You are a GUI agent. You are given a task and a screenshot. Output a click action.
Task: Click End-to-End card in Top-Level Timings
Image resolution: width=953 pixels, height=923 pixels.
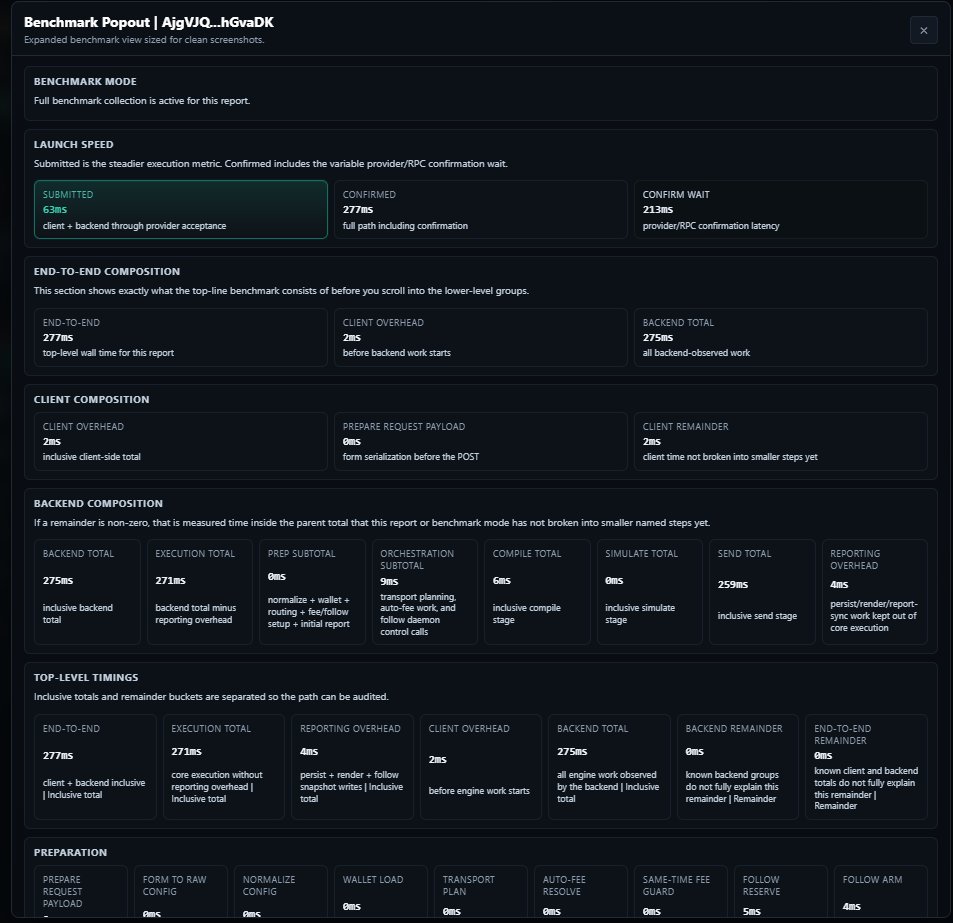point(95,767)
